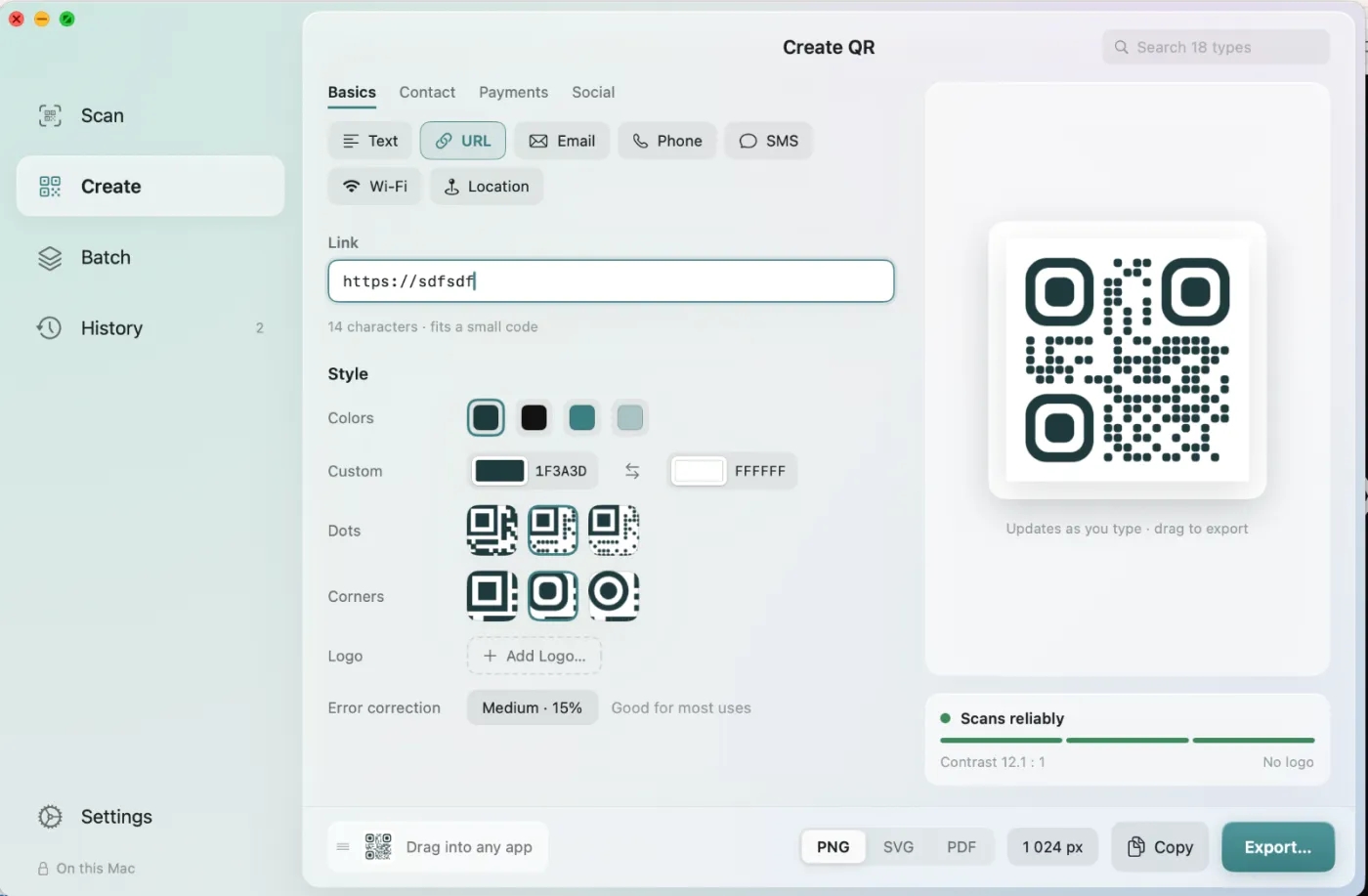Pick the dark teal color preset
This screenshot has width=1368, height=896.
[x=486, y=418]
